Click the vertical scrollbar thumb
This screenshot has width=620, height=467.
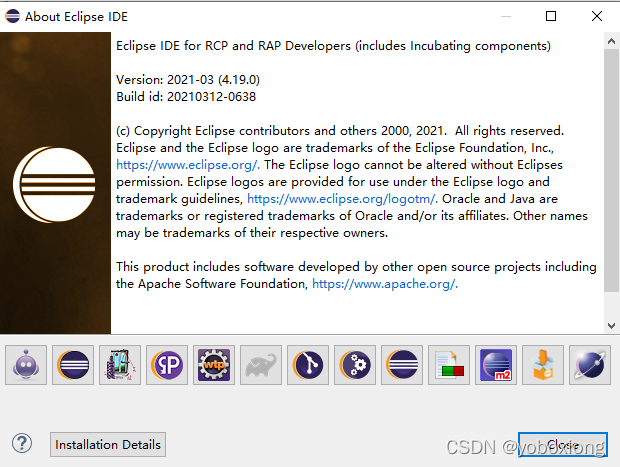pos(611,170)
